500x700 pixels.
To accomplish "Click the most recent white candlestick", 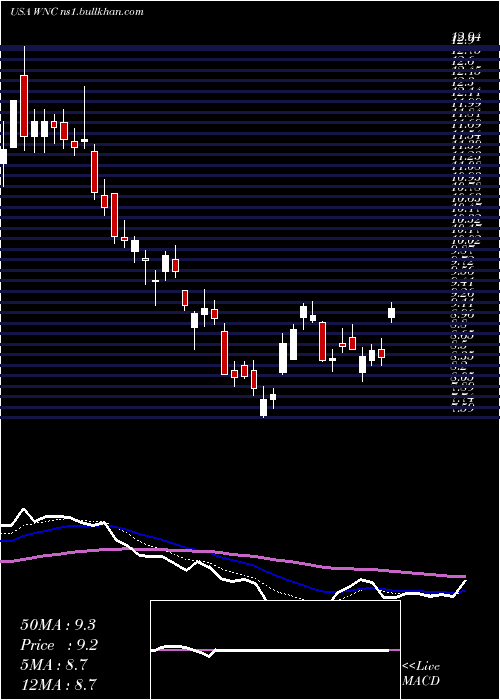I will tap(392, 312).
